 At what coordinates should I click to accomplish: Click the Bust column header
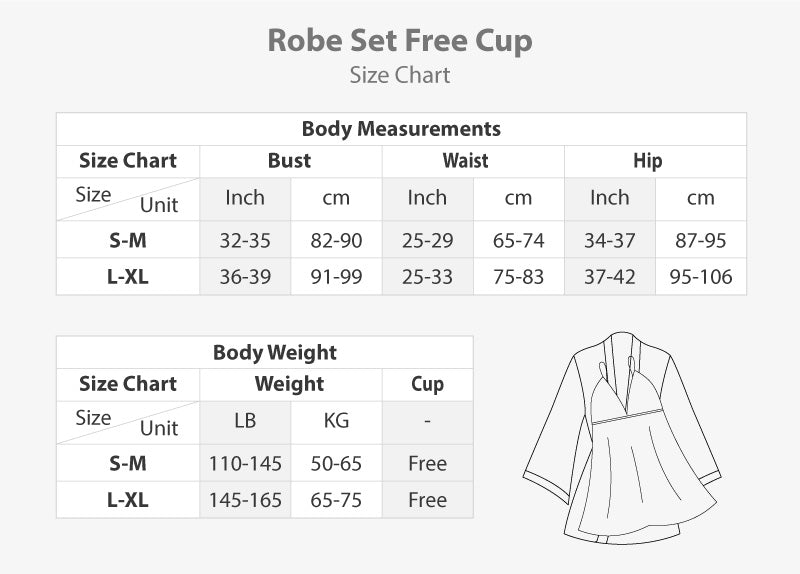coord(290,161)
